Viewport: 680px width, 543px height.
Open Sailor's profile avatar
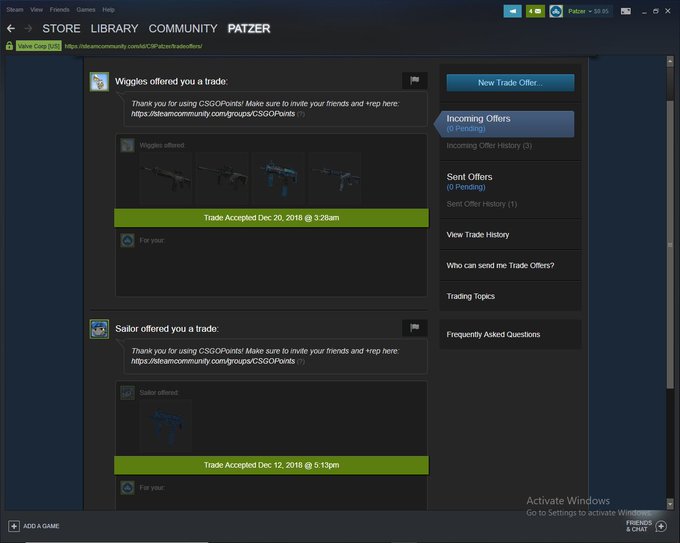(99, 329)
